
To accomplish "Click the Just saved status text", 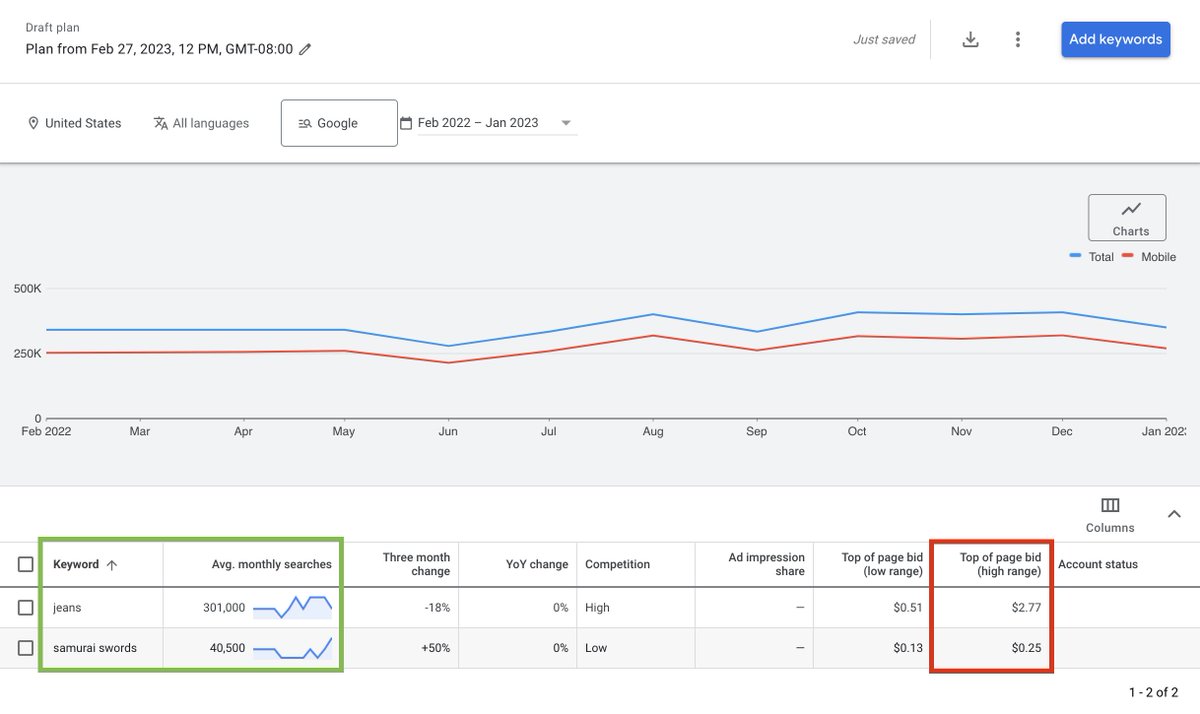I will click(884, 39).
